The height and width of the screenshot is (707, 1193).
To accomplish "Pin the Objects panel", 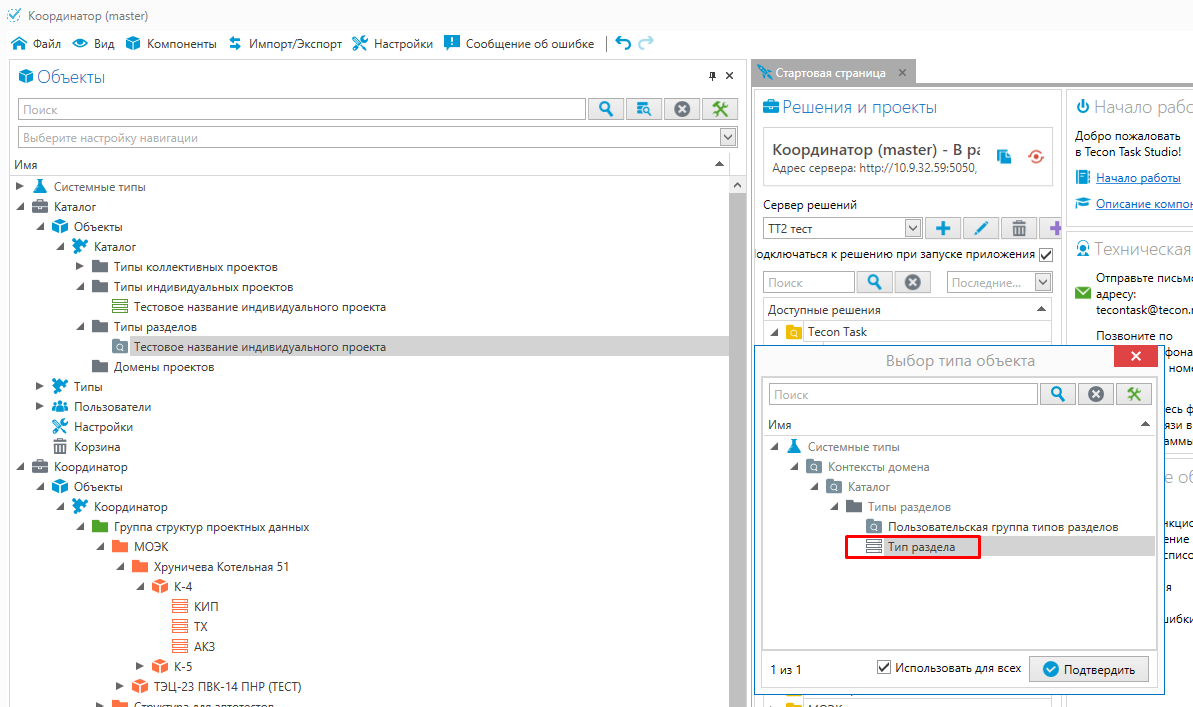I will tap(713, 76).
